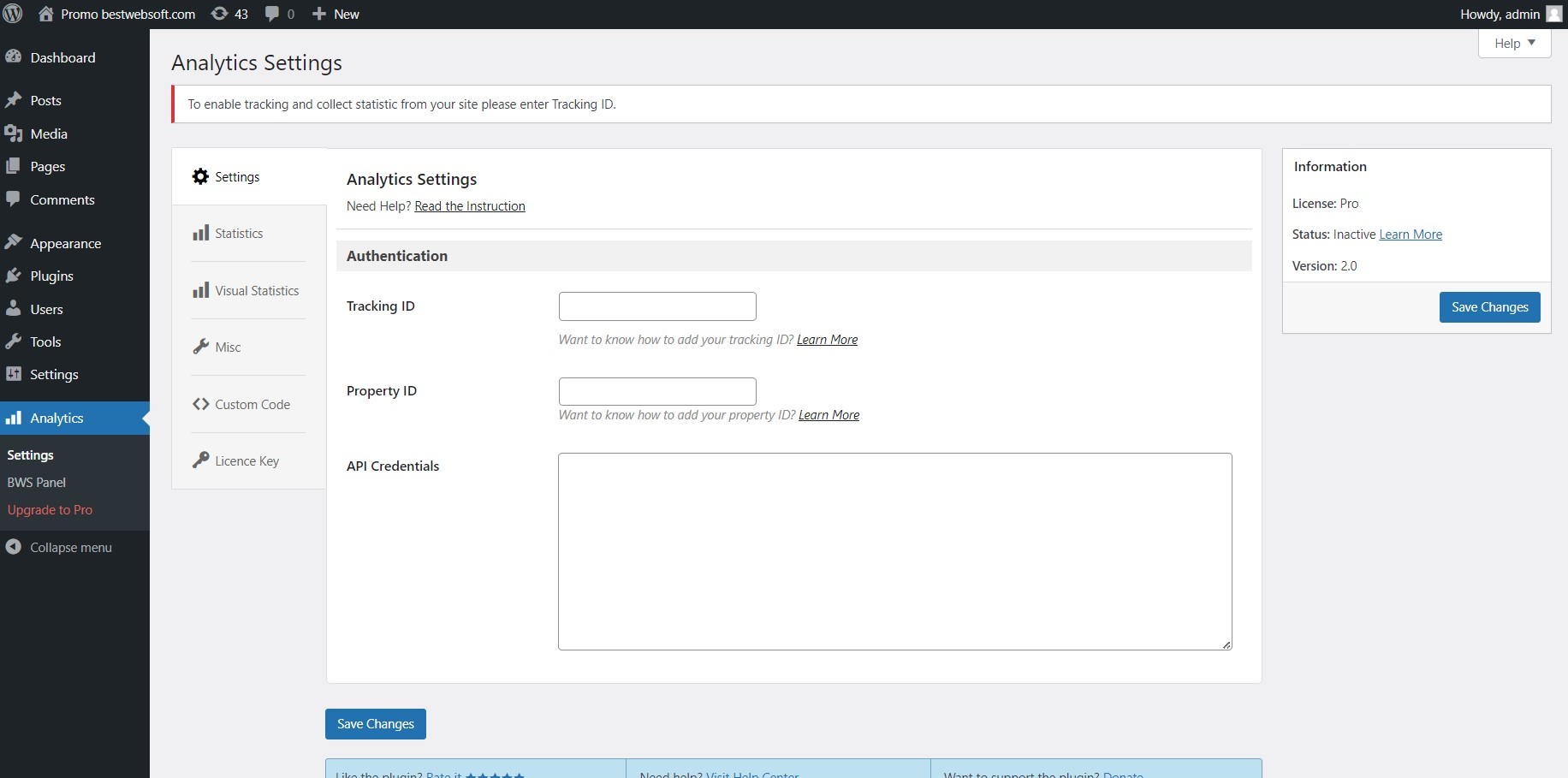Click the Users person icon
The height and width of the screenshot is (778, 1568).
(13, 308)
